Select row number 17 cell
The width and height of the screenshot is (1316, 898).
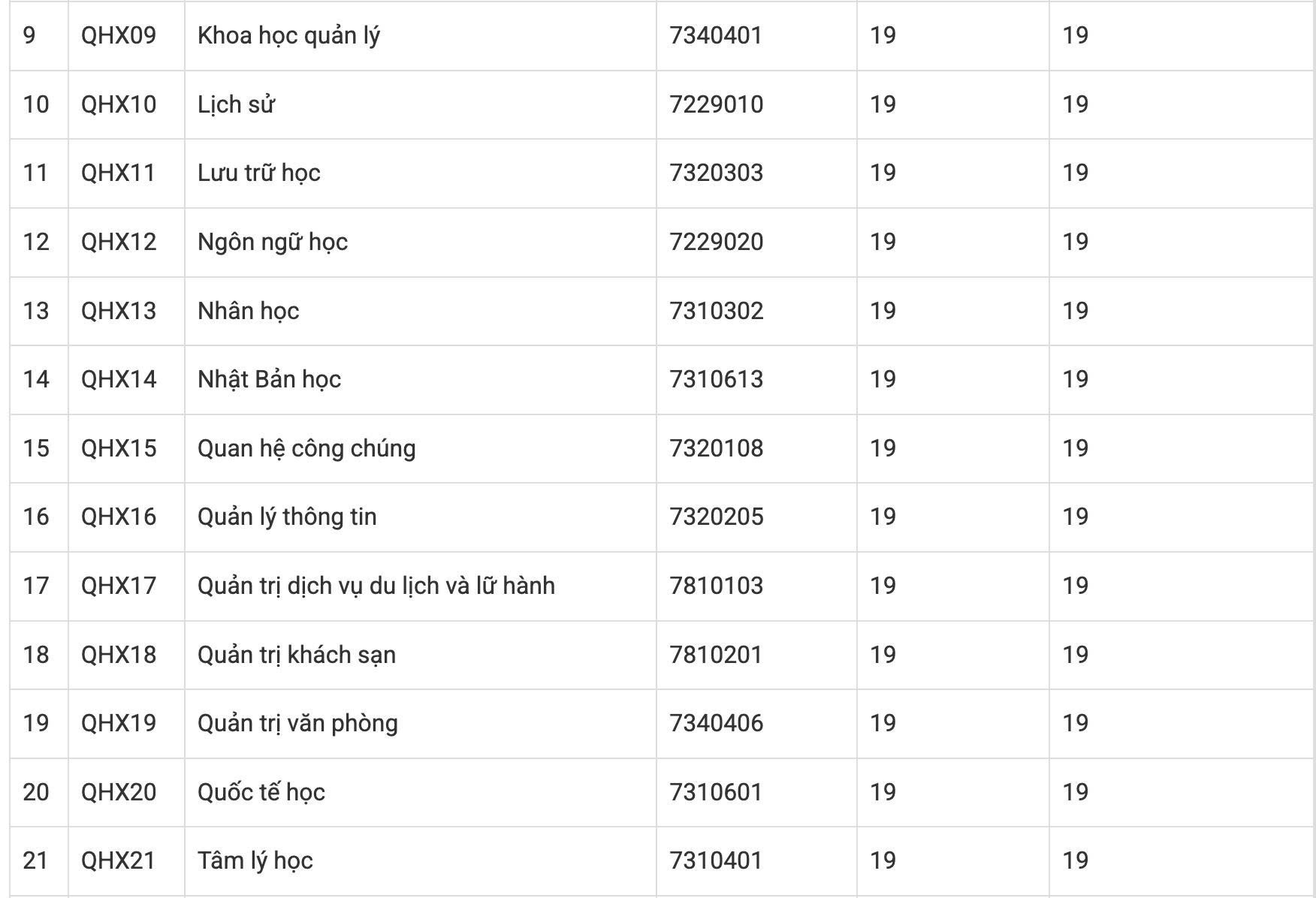point(38,586)
